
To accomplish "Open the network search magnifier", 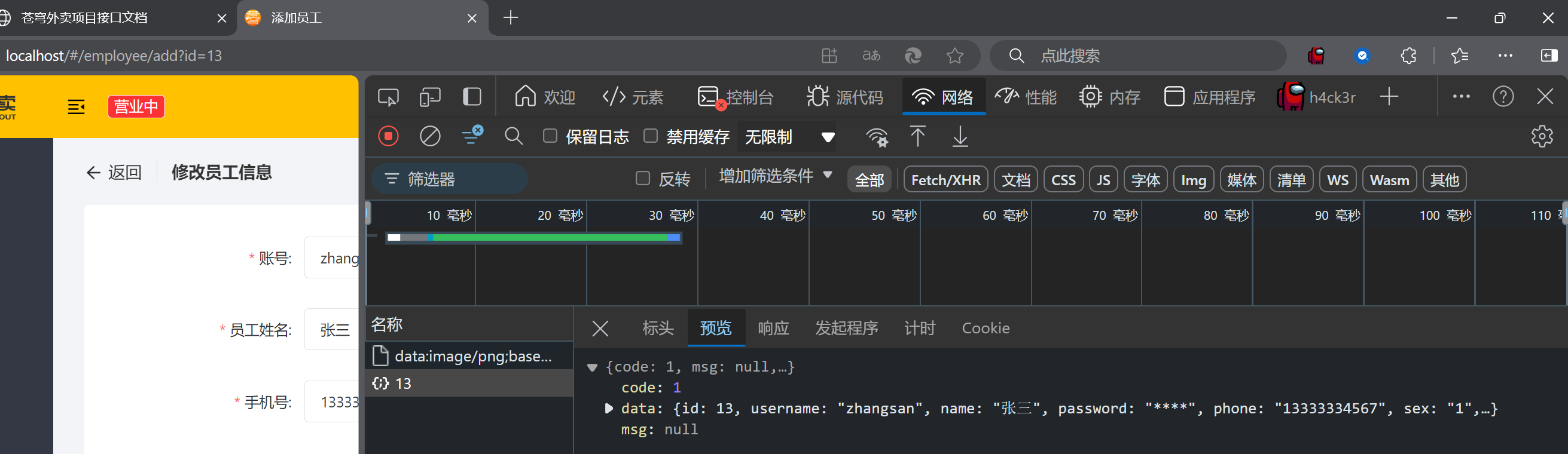I will [513, 136].
